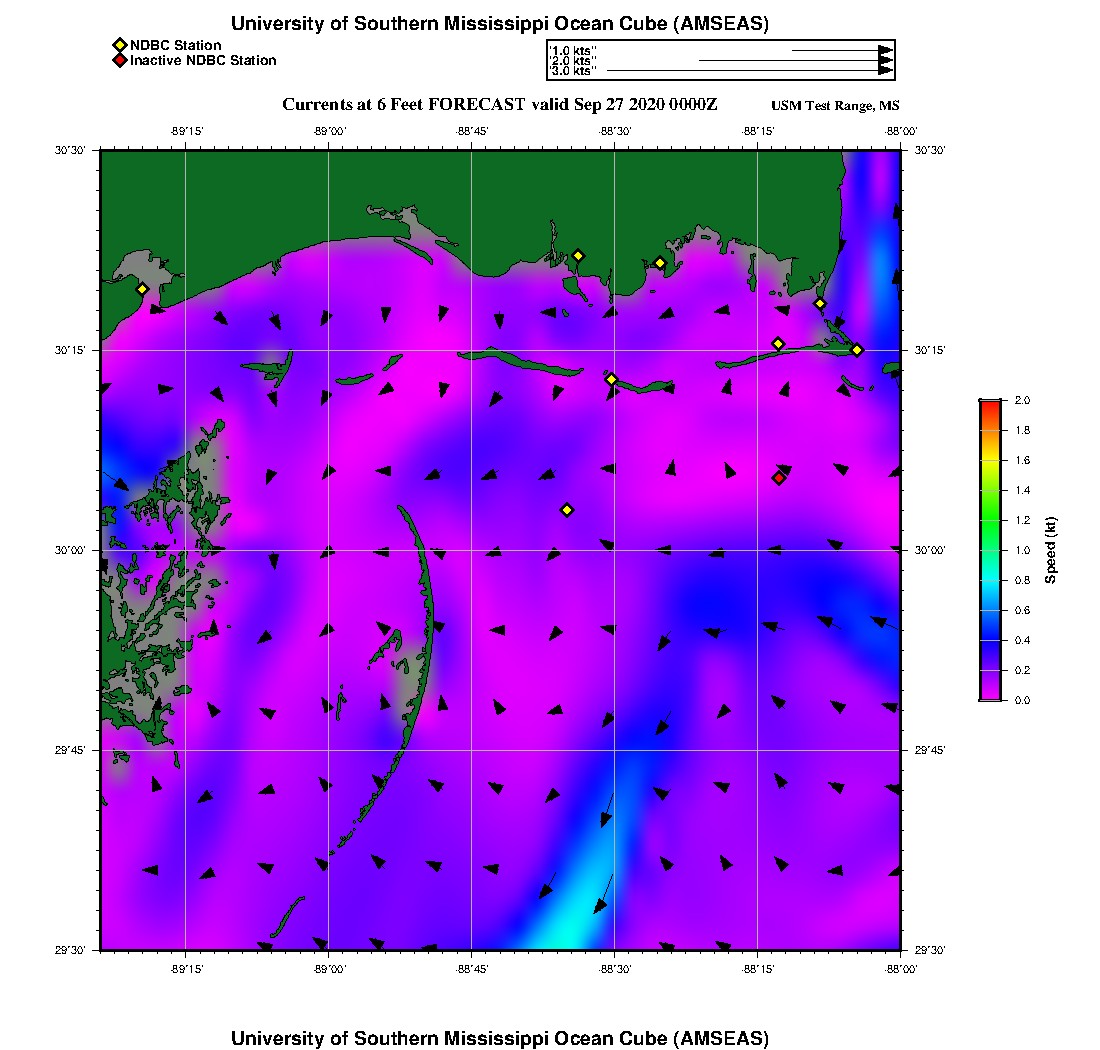1100x1050 pixels.
Task: Click the top Ocean Cube (AMSEAS) title
Action: (x=499, y=23)
